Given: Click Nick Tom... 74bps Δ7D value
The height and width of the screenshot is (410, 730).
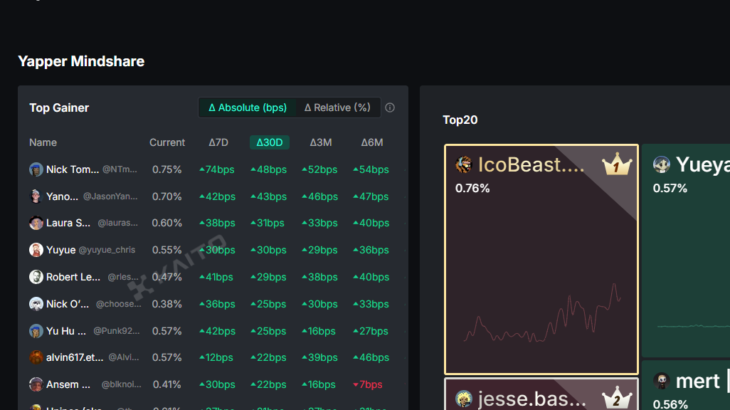Looking at the screenshot, I should [x=216, y=169].
